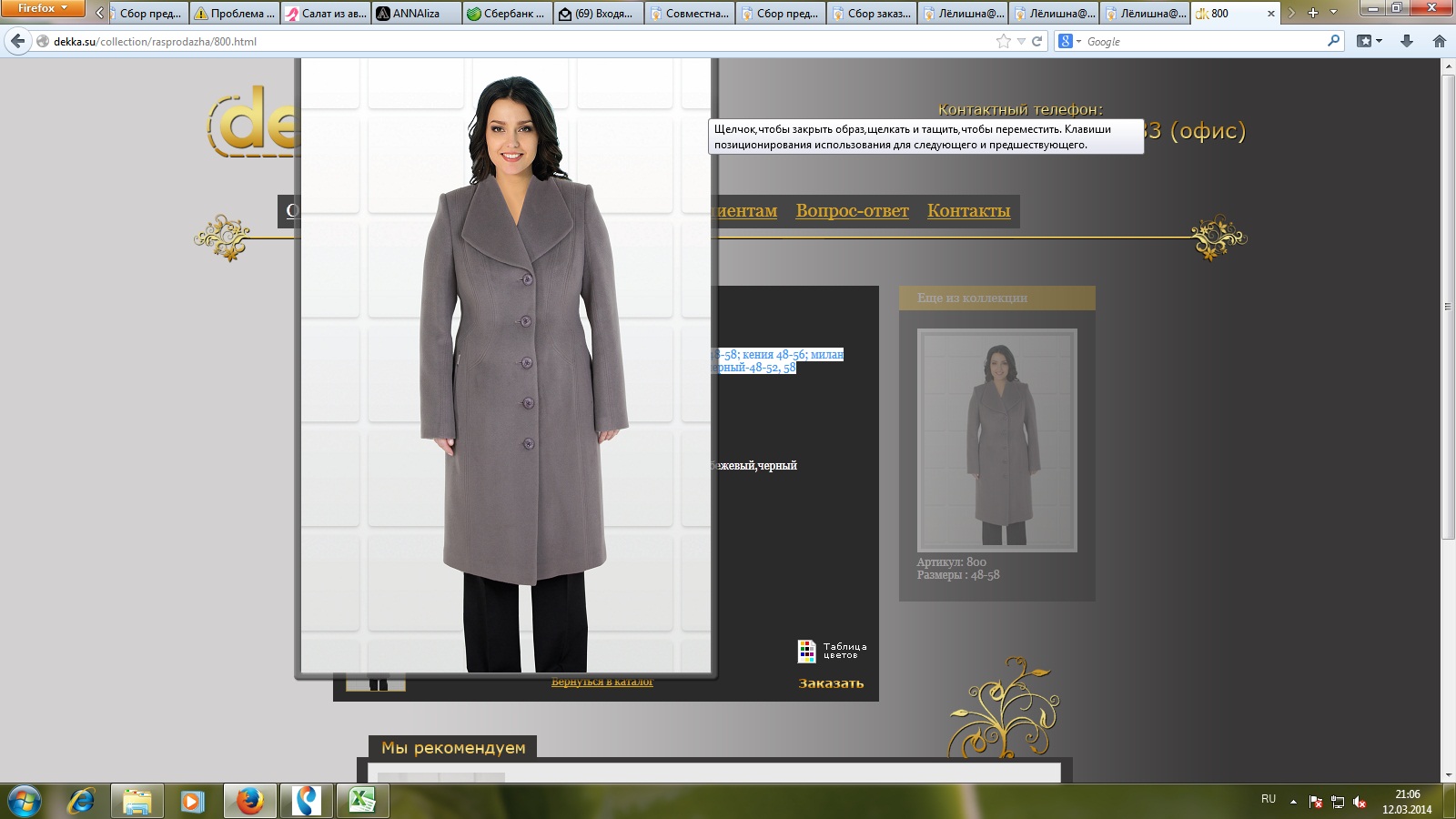Switch to the '(69) Входя...' mail tab
Image resolution: width=1456 pixels, height=819 pixels.
click(599, 14)
